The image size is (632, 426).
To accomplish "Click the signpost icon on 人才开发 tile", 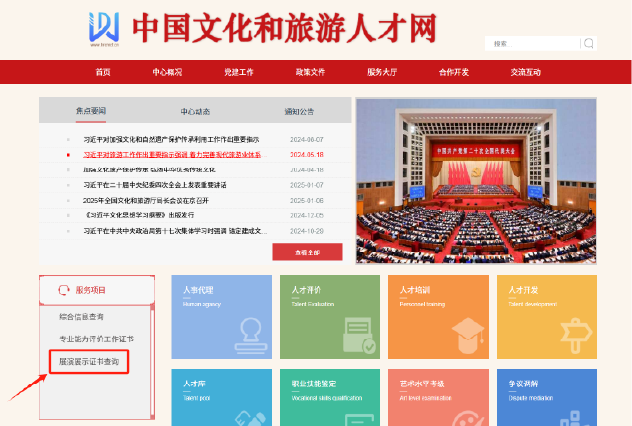I will tap(576, 335).
